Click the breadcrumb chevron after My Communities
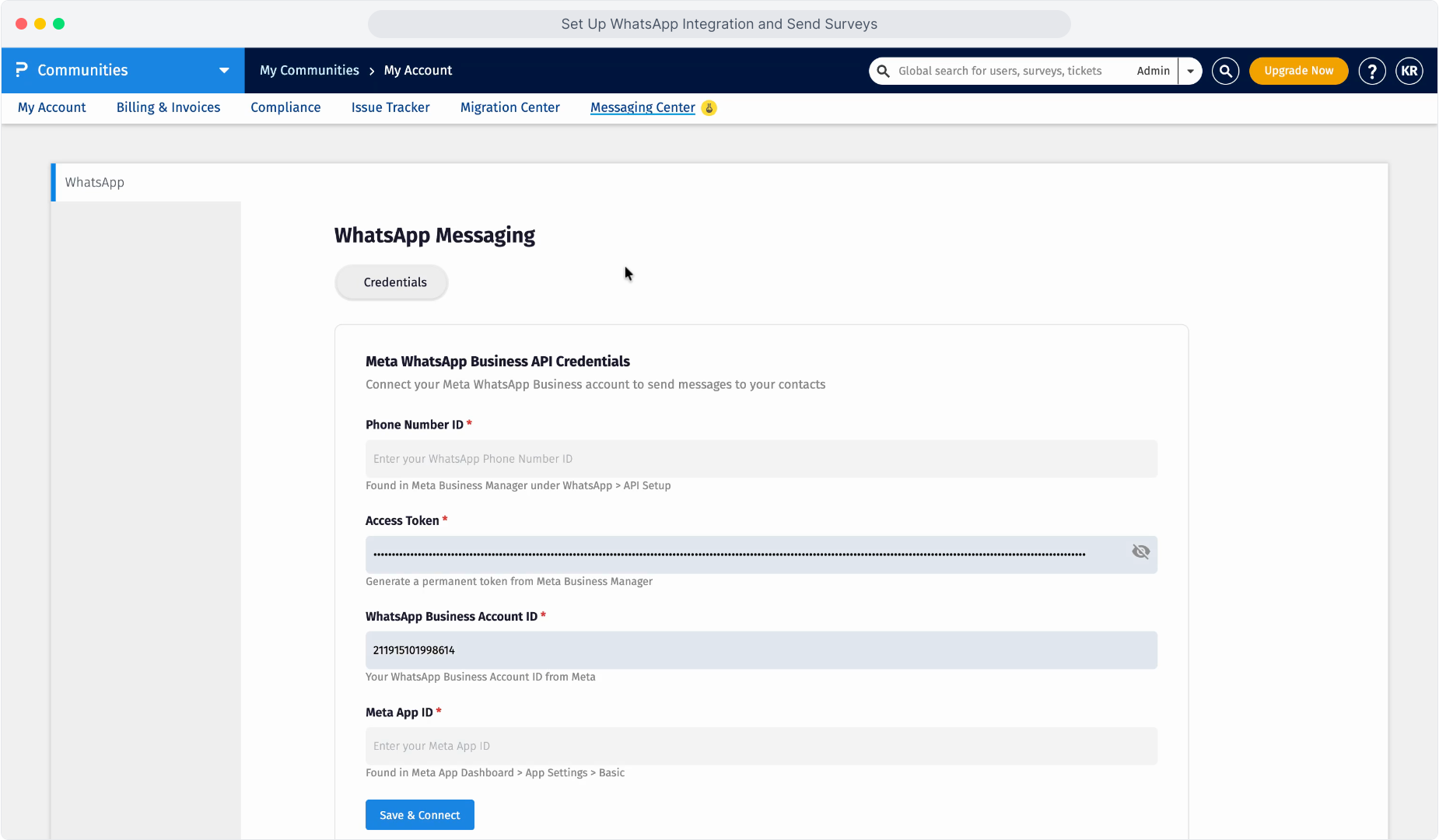 372,71
